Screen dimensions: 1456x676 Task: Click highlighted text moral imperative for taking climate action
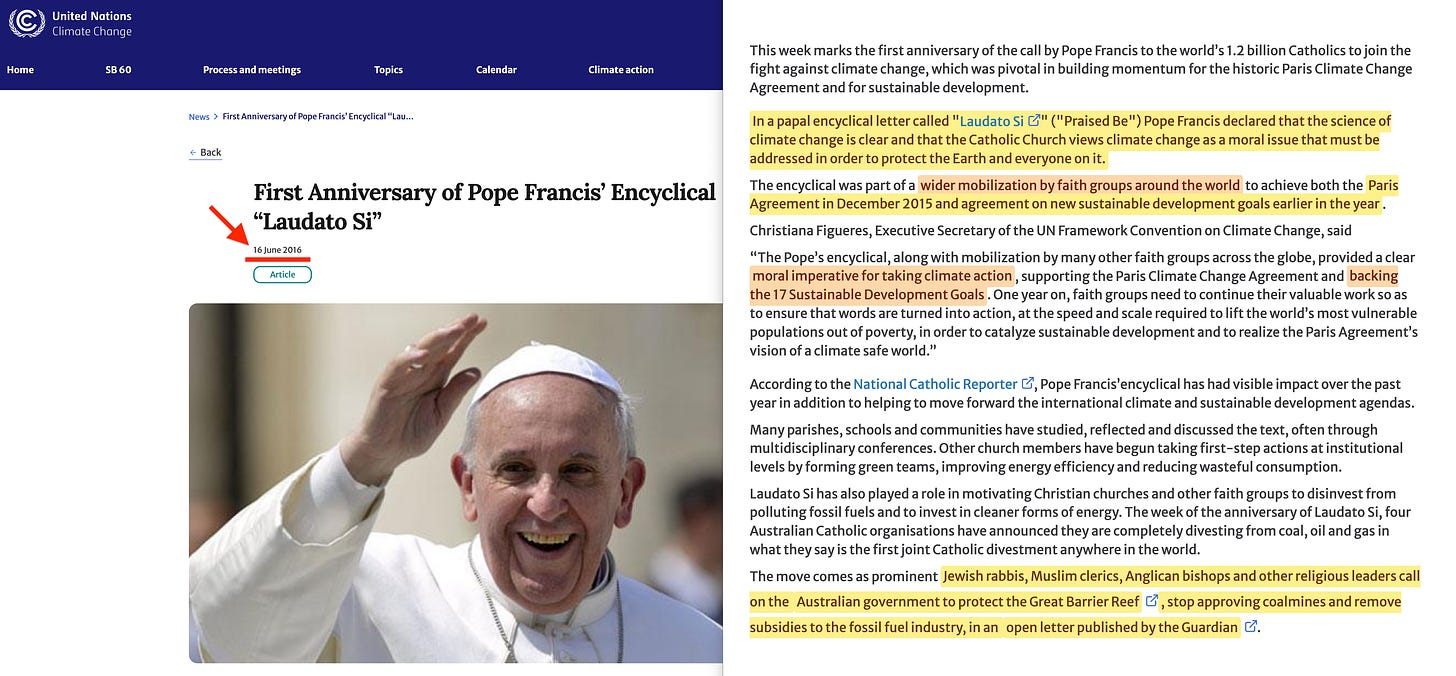(883, 276)
